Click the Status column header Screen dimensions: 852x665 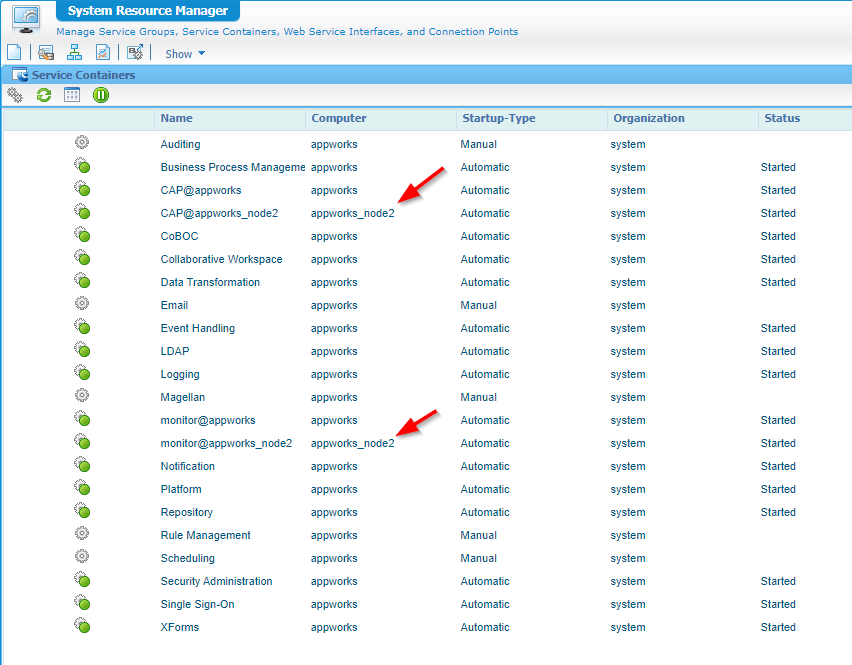(782, 118)
